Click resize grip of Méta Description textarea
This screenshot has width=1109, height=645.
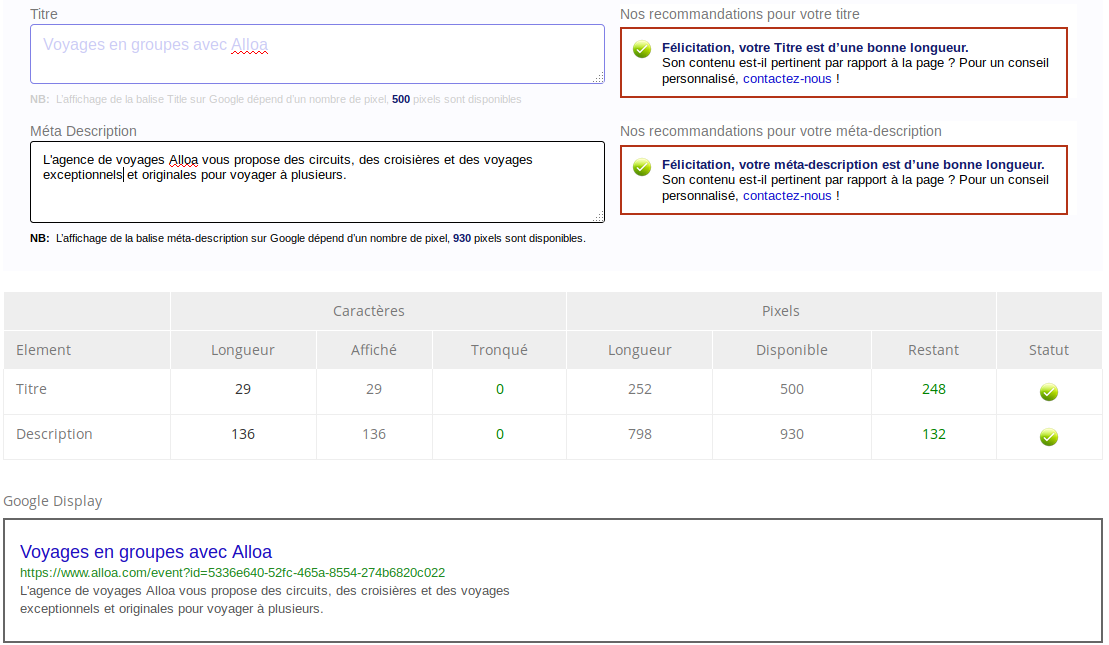tap(599, 216)
